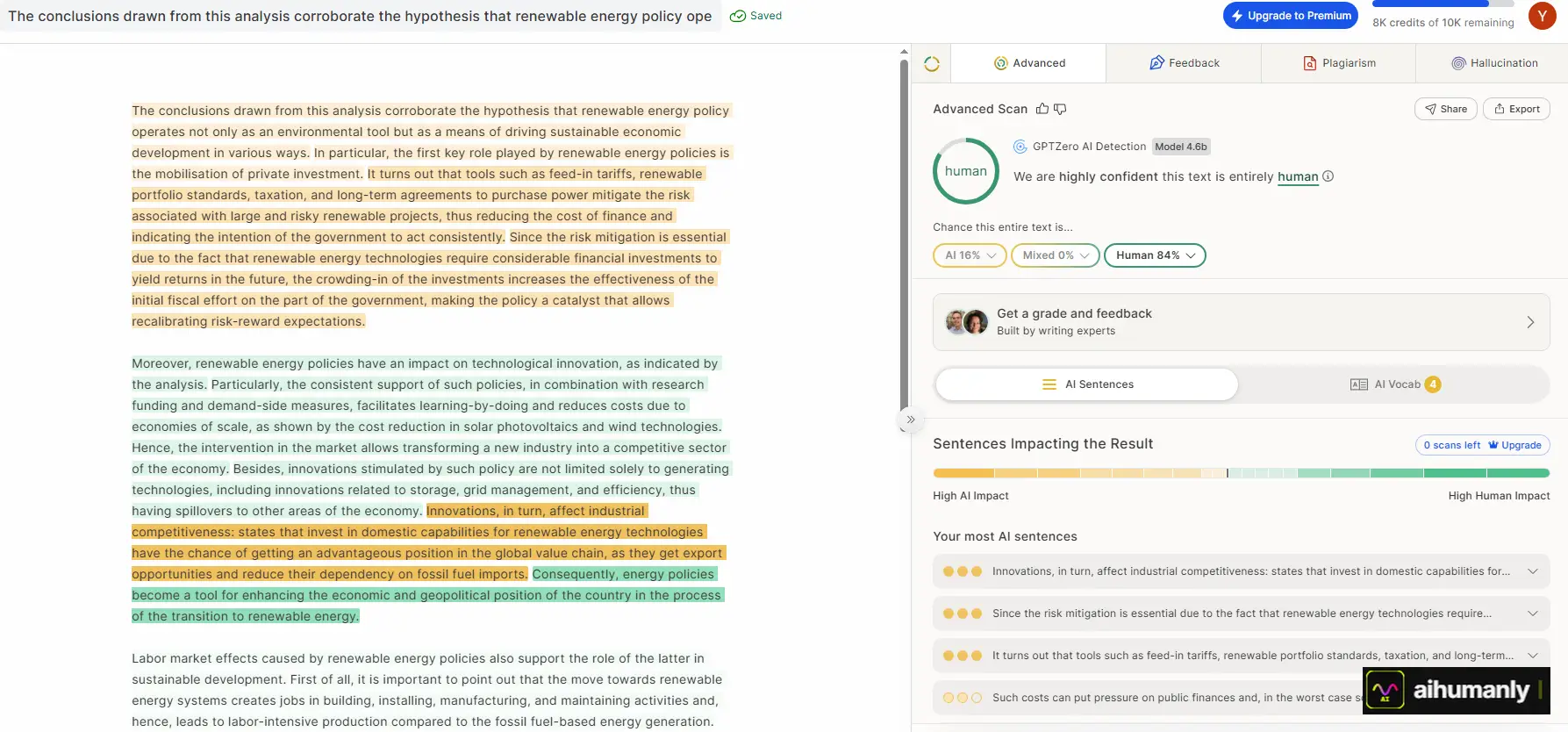The height and width of the screenshot is (732, 1568).
Task: Click the AI Vocab count badge '4'
Action: tap(1433, 384)
